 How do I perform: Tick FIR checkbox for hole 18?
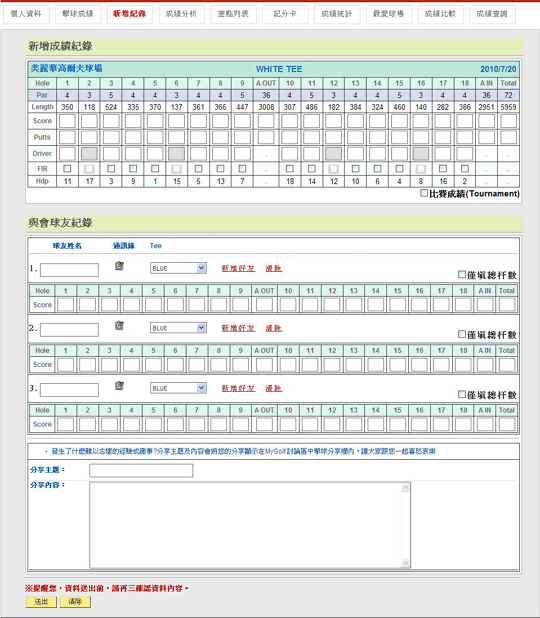(x=465, y=169)
